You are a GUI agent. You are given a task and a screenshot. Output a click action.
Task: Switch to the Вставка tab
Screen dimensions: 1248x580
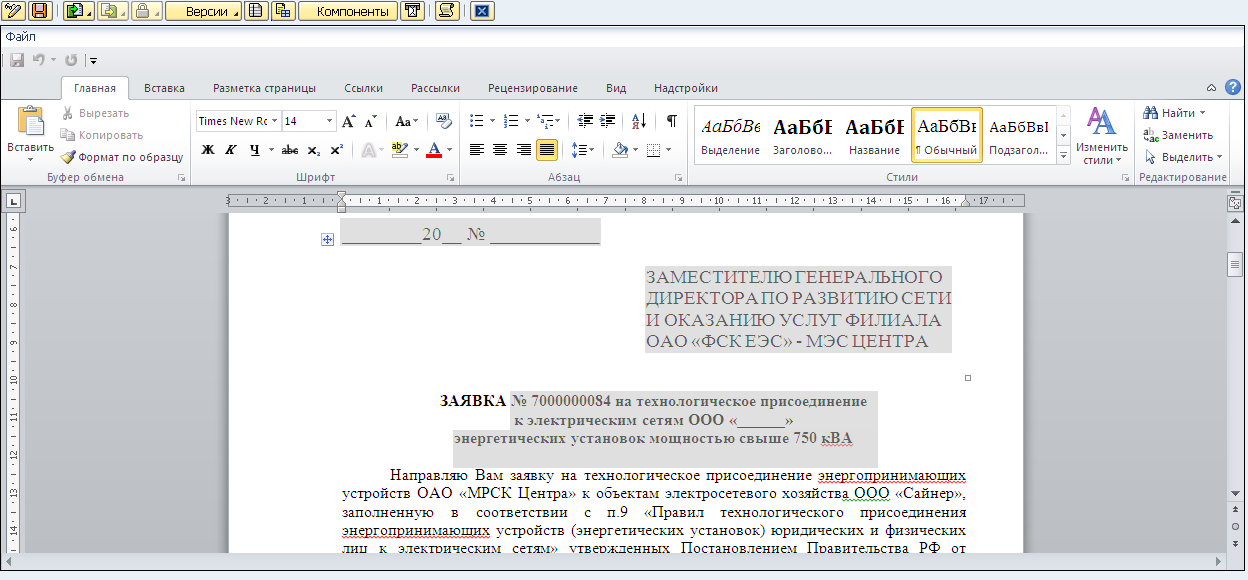point(164,88)
